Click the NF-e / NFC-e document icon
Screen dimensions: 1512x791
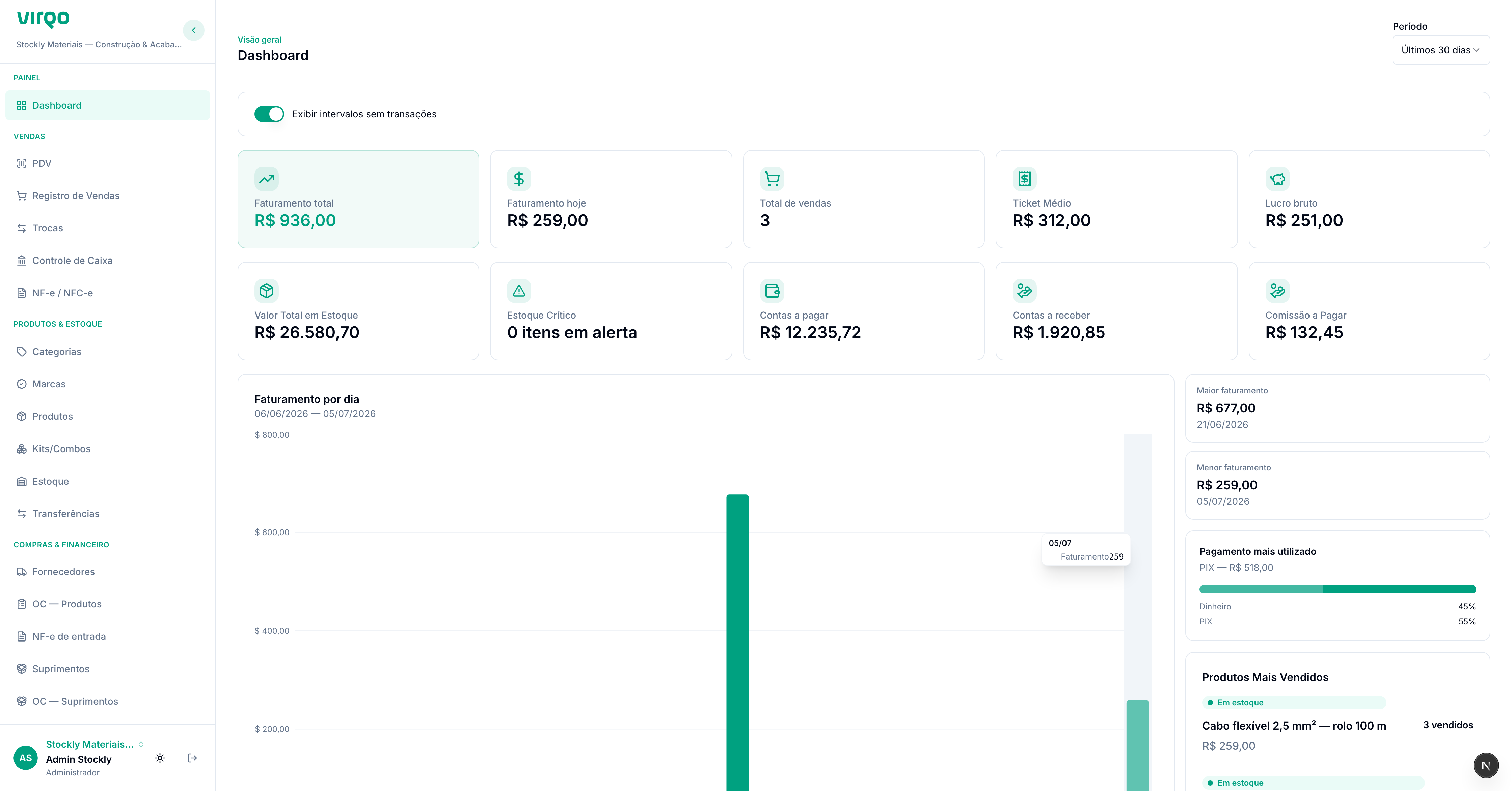[22, 293]
